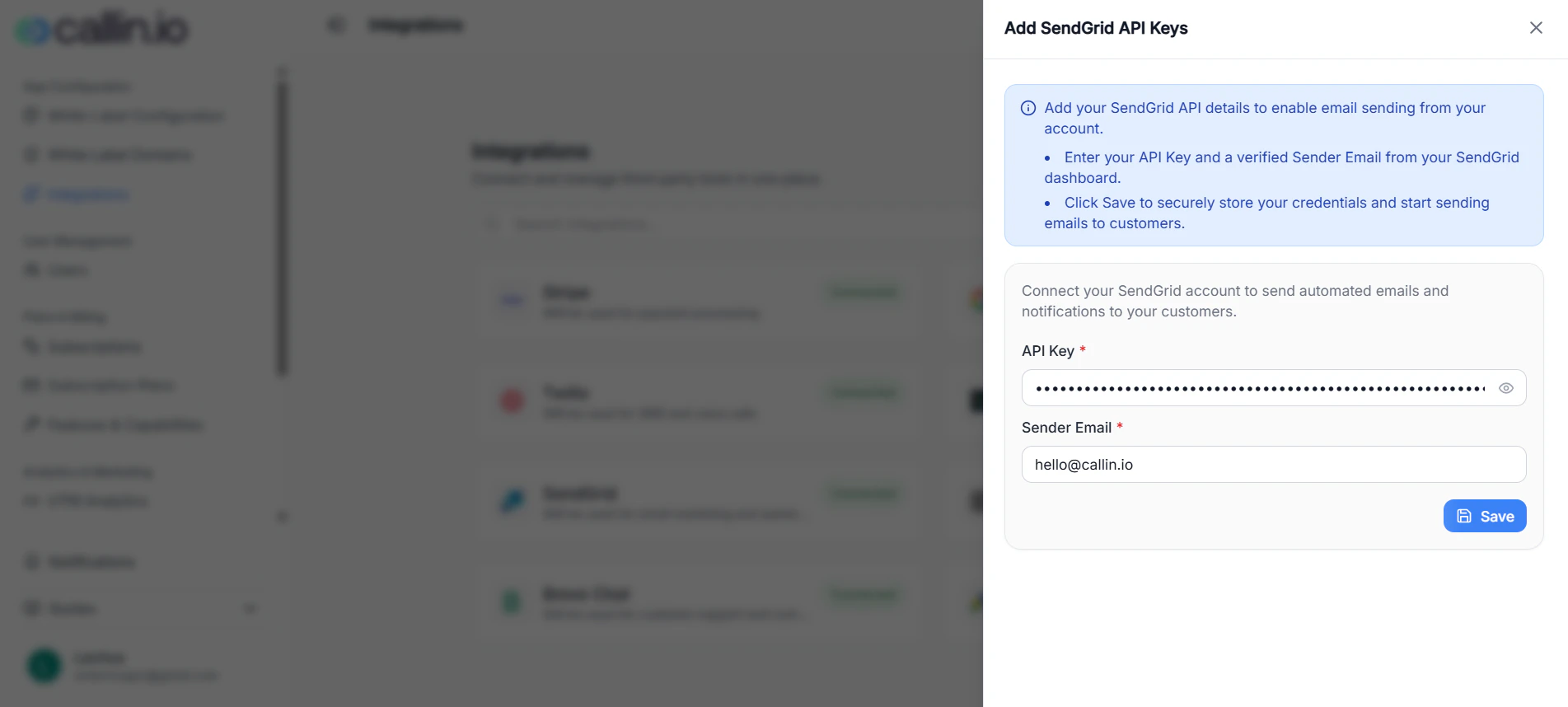Click the callin.io logo
This screenshot has height=707, width=1568.
99,27
